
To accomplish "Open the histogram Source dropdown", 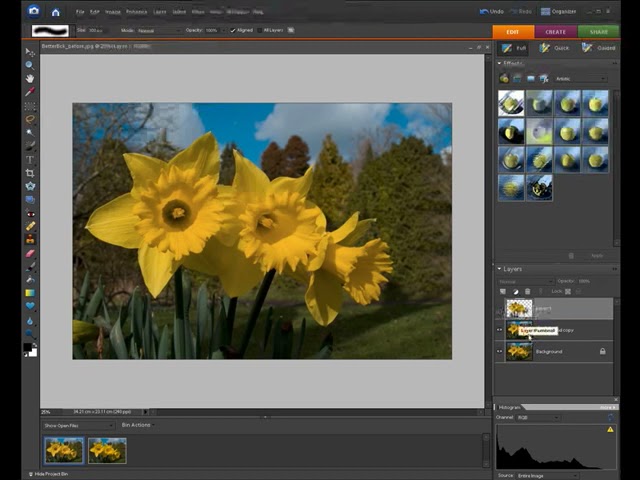I will 548,476.
